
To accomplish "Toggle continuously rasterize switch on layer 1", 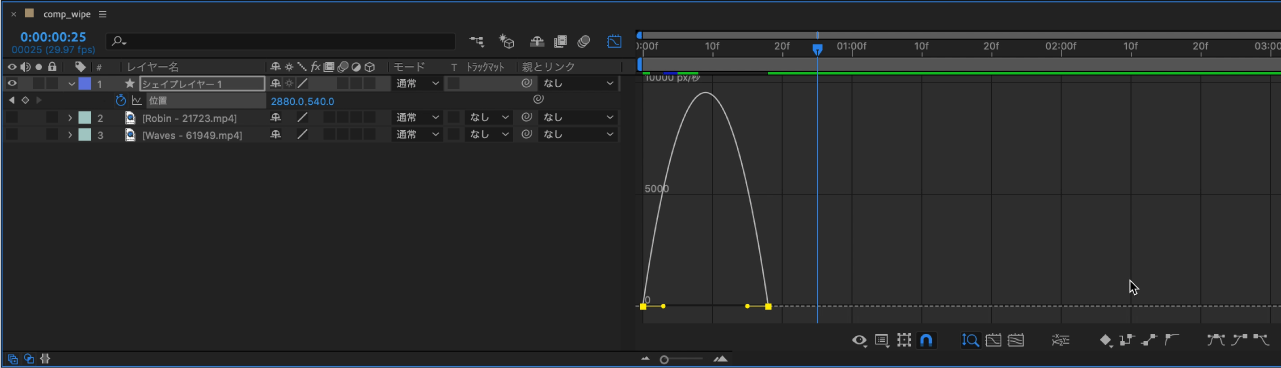I will [x=289, y=84].
